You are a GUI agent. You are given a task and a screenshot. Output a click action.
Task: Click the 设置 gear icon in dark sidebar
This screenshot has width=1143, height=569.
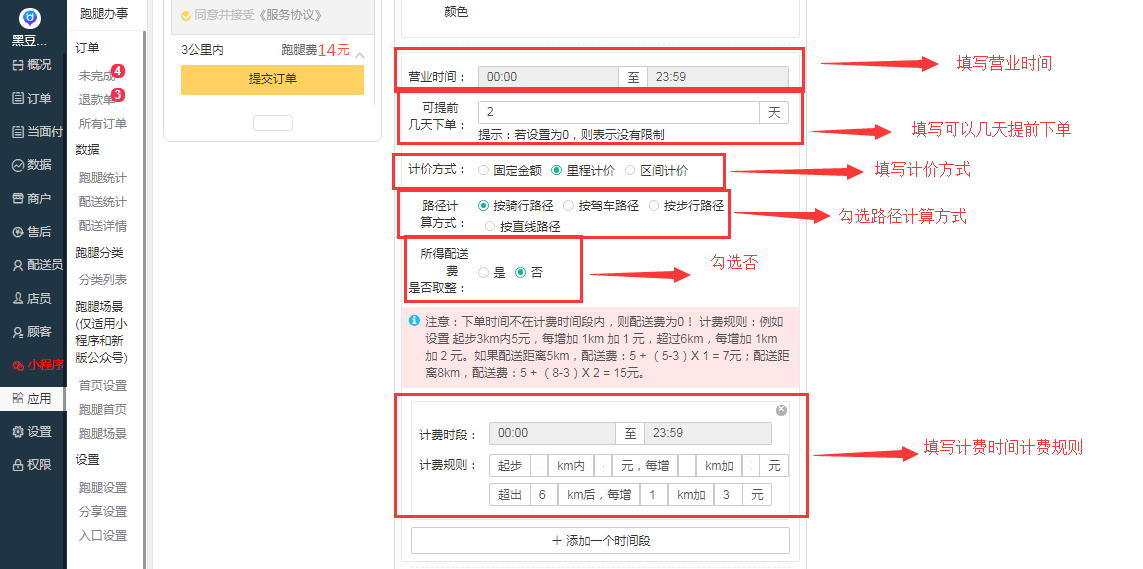pyautogui.click(x=18, y=431)
